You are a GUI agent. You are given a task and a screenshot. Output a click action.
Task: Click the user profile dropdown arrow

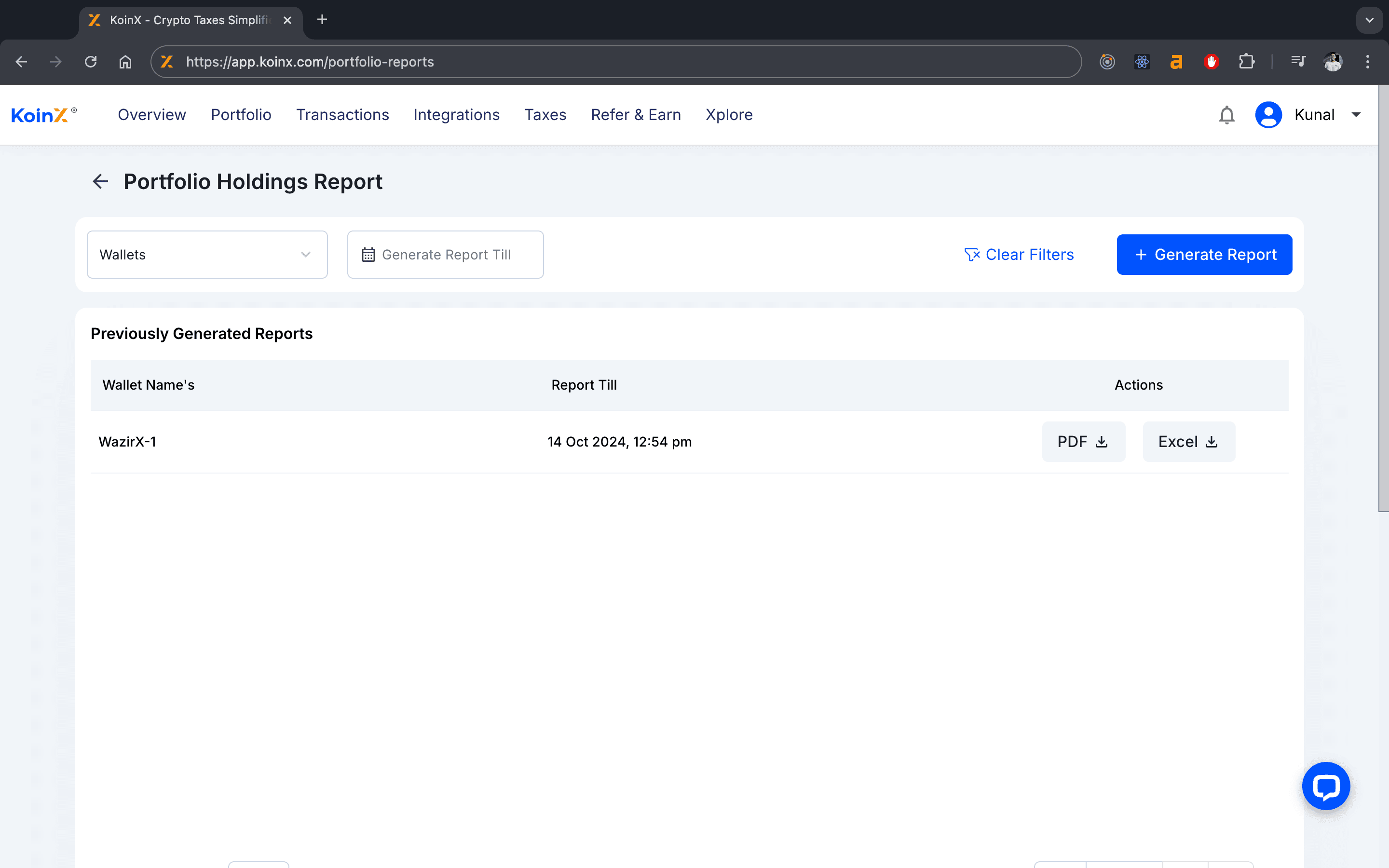pyautogui.click(x=1358, y=114)
